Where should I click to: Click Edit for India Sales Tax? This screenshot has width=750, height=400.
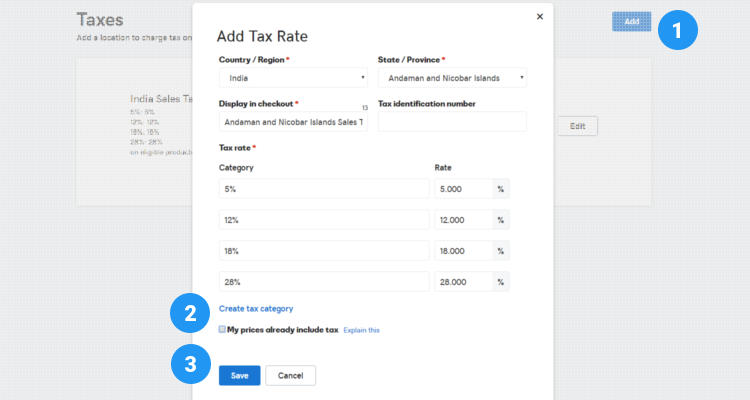tap(577, 126)
